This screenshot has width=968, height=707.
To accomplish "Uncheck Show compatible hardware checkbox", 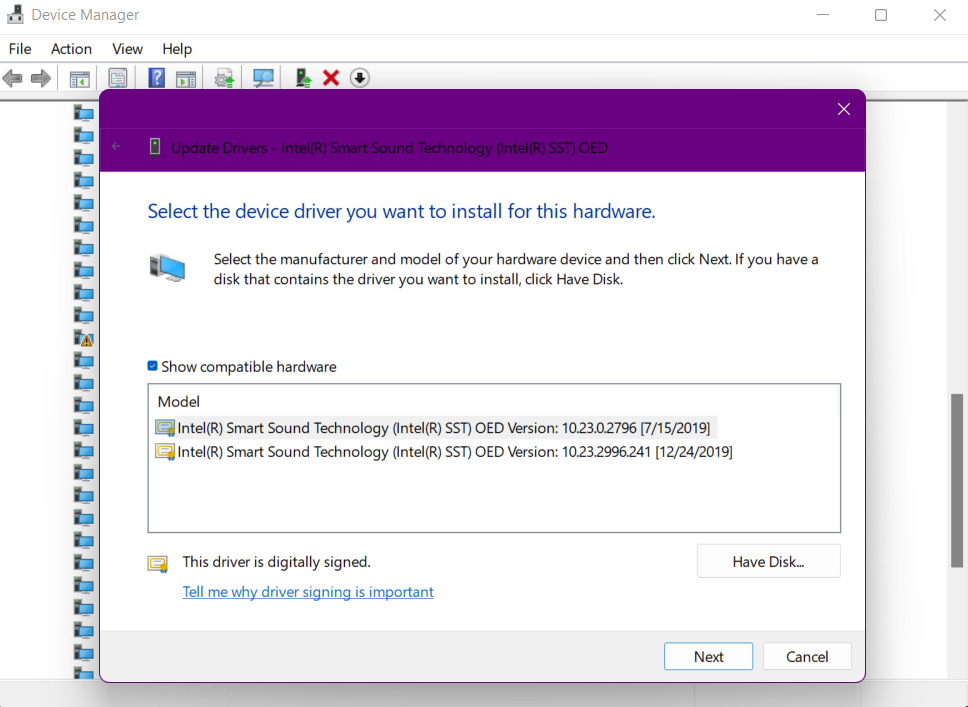I will 153,367.
